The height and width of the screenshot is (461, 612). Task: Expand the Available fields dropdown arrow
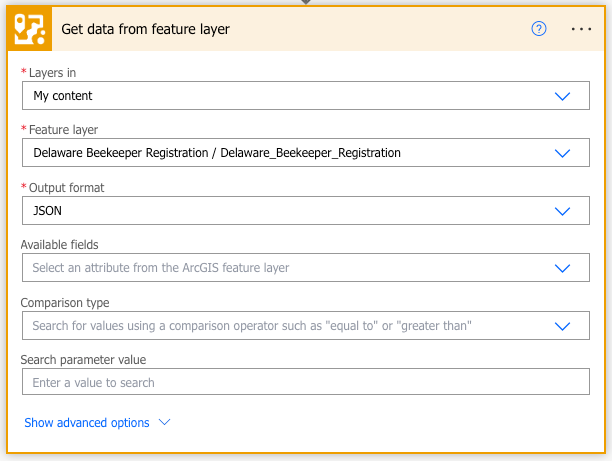click(562, 268)
